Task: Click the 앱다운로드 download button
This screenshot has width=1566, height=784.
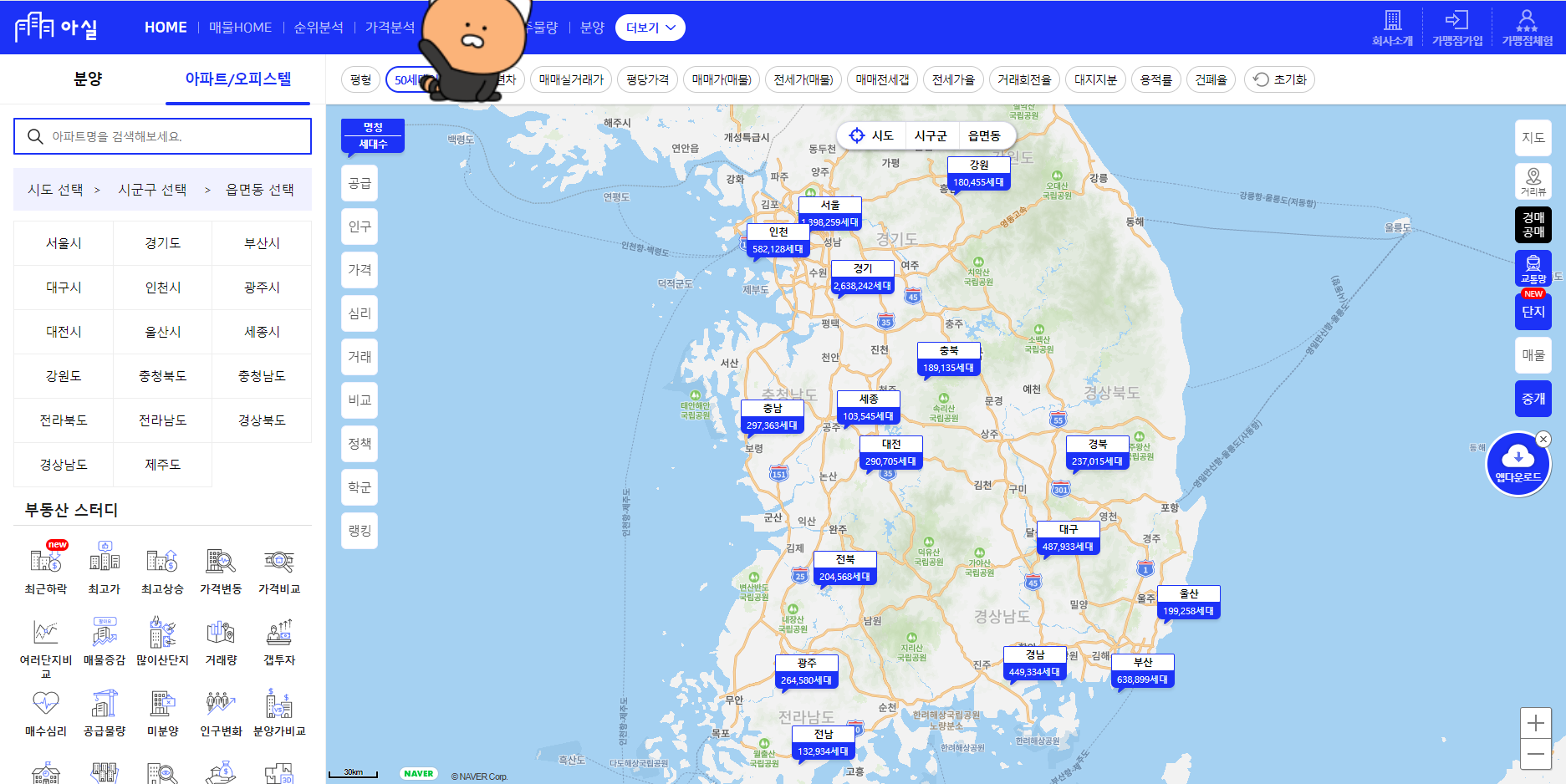Action: [x=1518, y=464]
